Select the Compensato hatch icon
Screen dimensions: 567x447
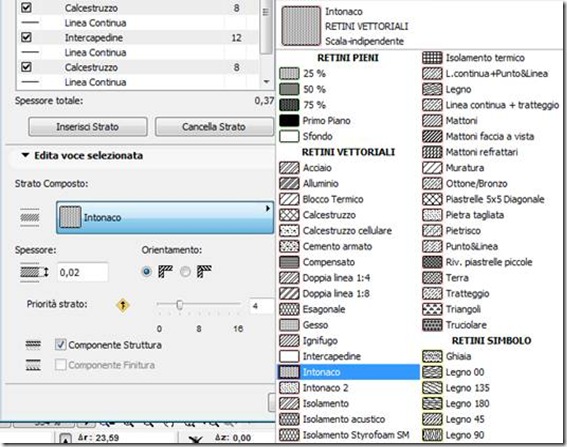(x=289, y=262)
